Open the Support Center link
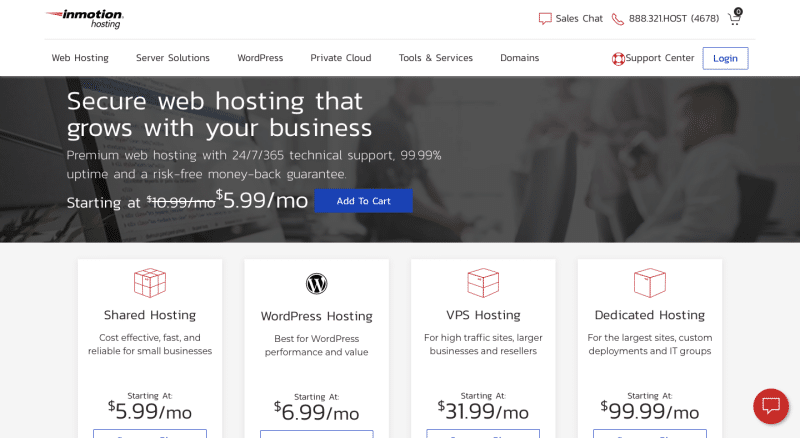 click(x=660, y=58)
